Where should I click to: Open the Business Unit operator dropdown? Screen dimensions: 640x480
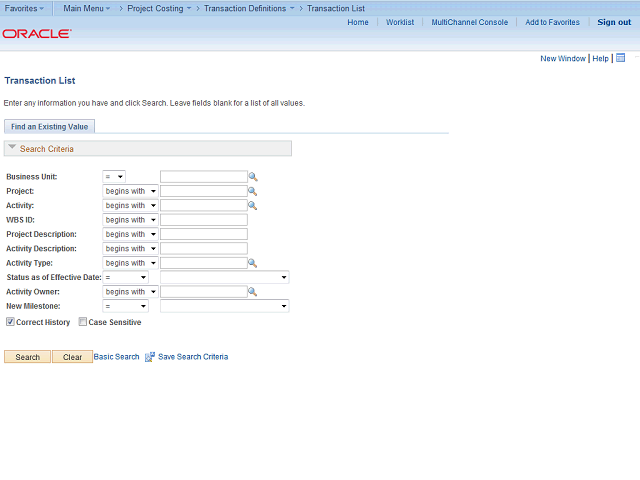114,177
